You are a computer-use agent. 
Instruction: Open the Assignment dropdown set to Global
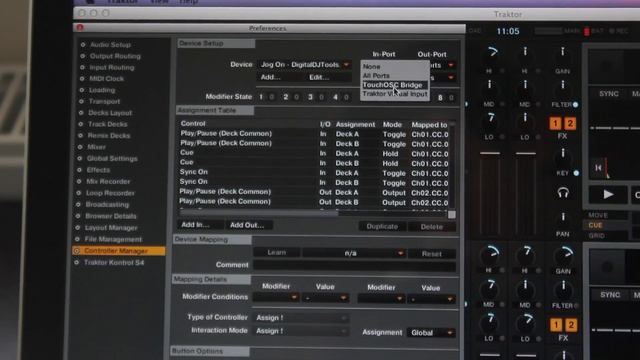(x=431, y=333)
